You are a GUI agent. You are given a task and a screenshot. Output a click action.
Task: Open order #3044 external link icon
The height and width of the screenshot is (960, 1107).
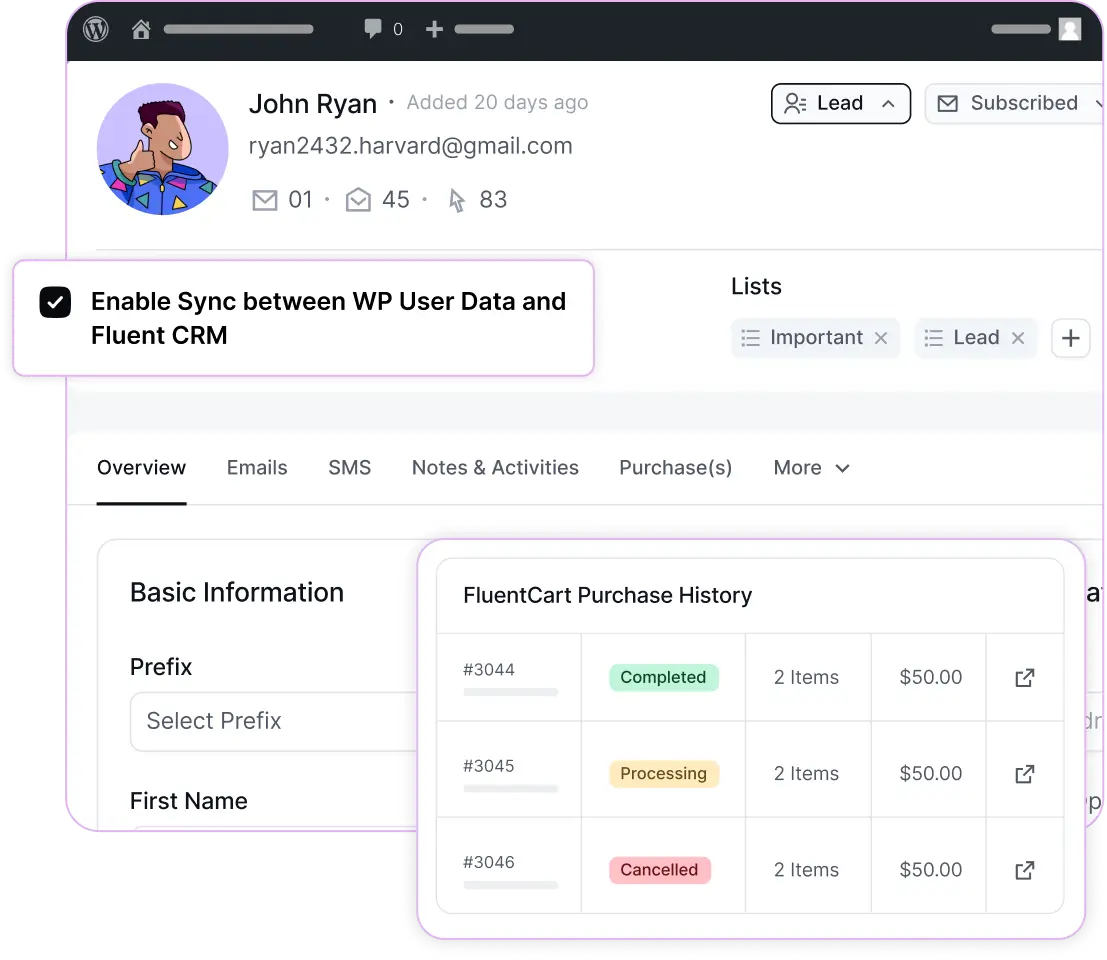[x=1024, y=678]
